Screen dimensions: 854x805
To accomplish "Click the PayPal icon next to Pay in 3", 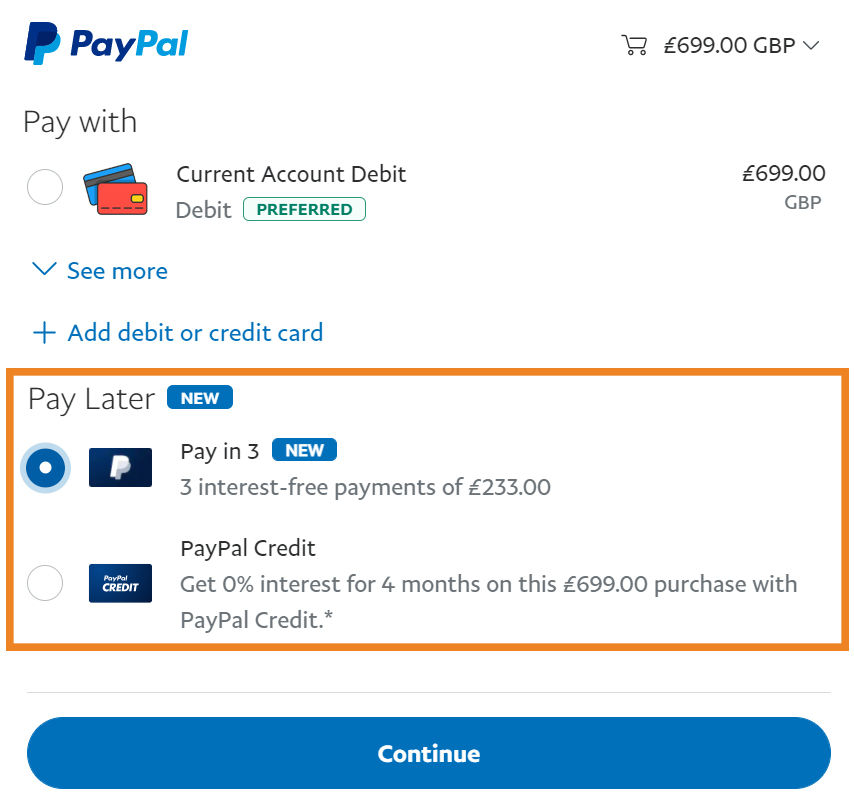I will coord(120,467).
